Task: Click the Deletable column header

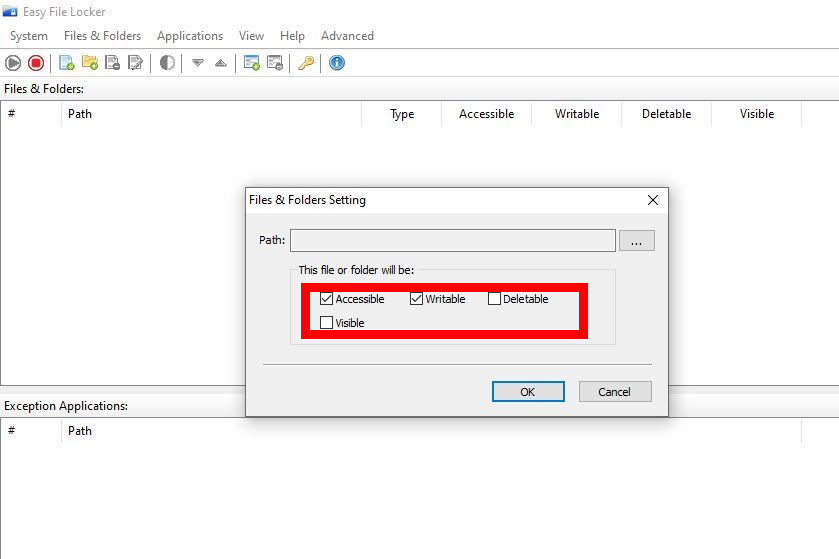Action: click(x=667, y=114)
